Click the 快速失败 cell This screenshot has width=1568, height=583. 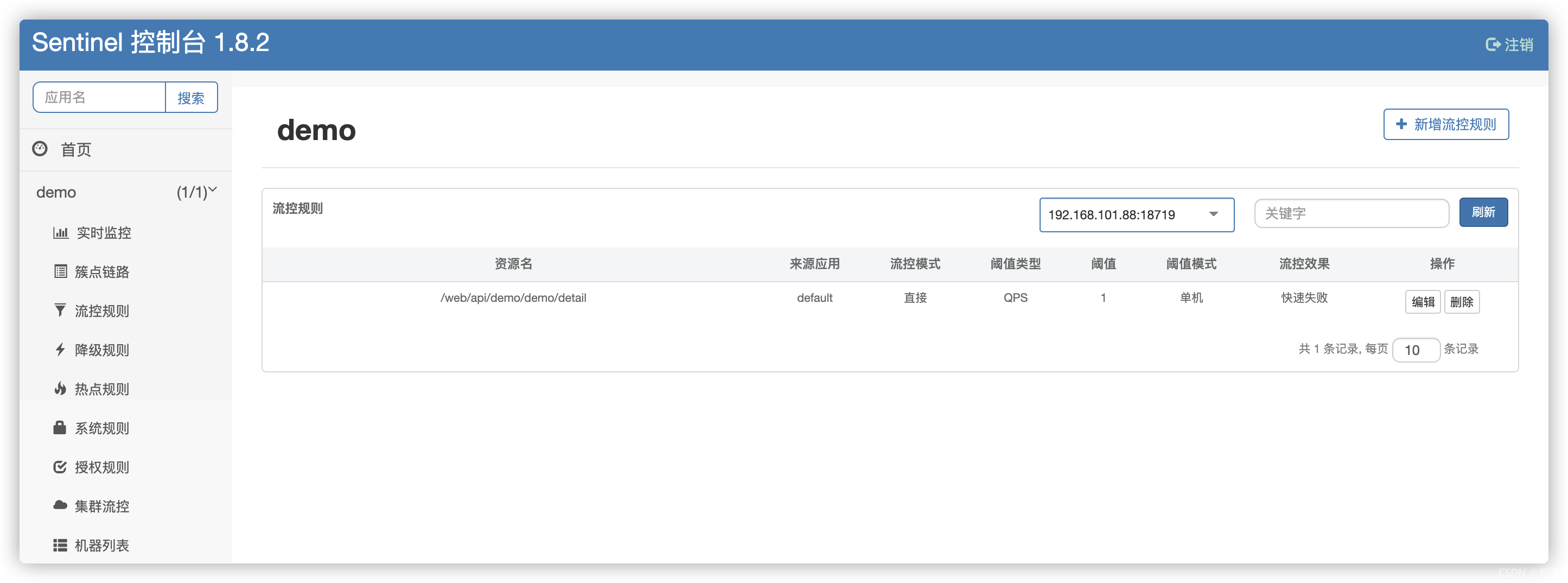tap(1304, 298)
